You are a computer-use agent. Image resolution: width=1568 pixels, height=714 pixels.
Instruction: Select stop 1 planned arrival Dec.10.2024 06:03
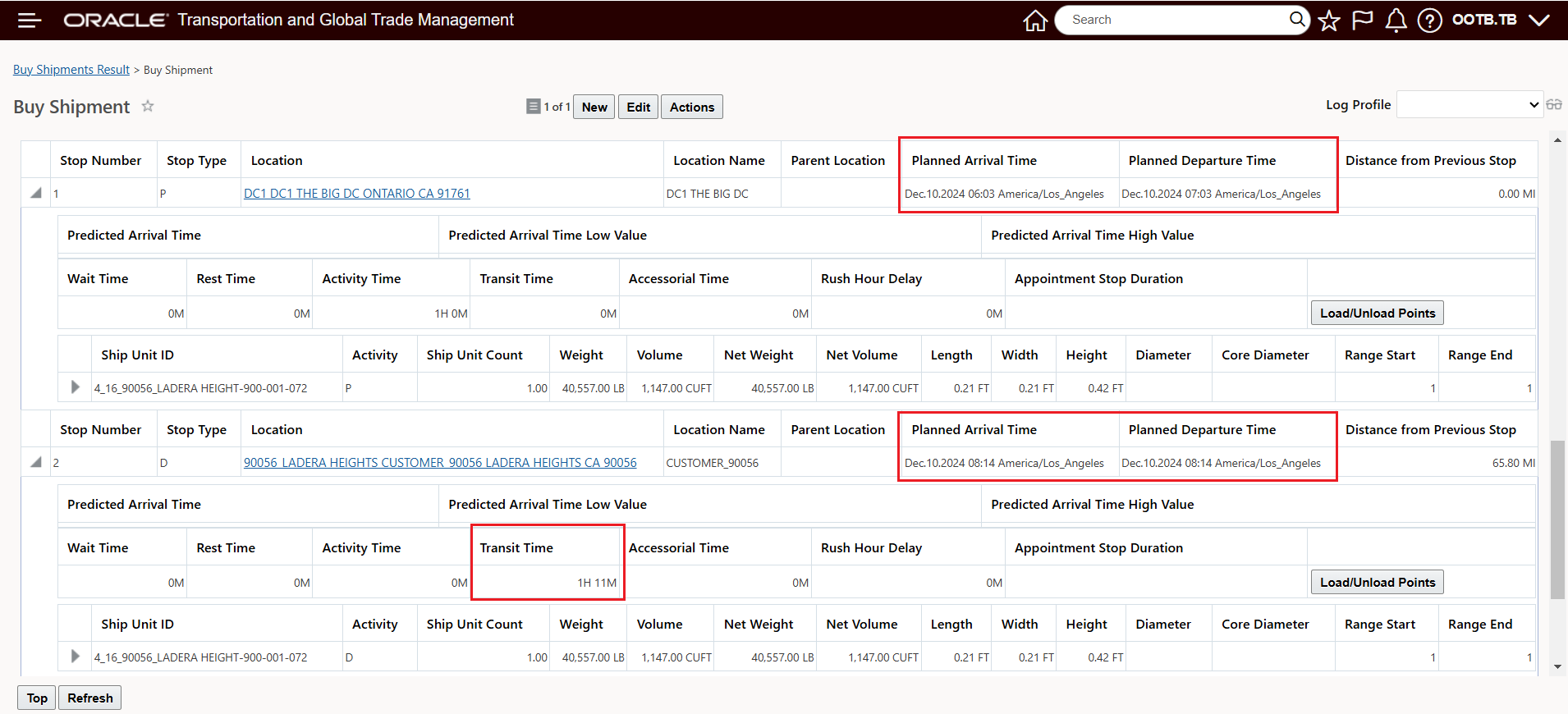pyautogui.click(x=1004, y=194)
